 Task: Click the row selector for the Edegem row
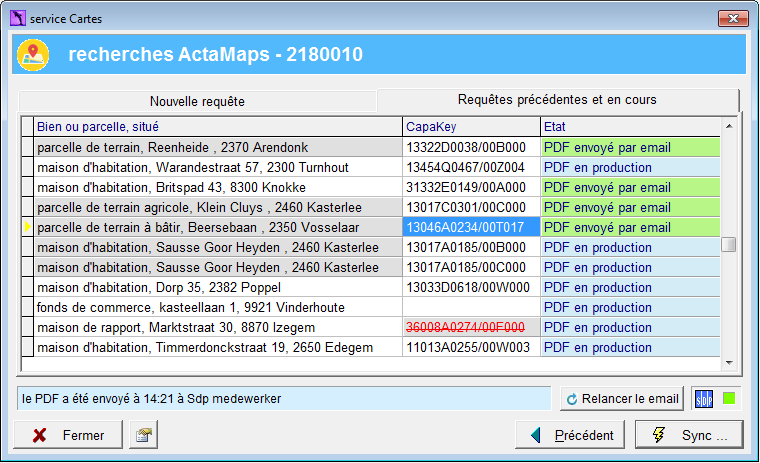[x=28, y=348]
